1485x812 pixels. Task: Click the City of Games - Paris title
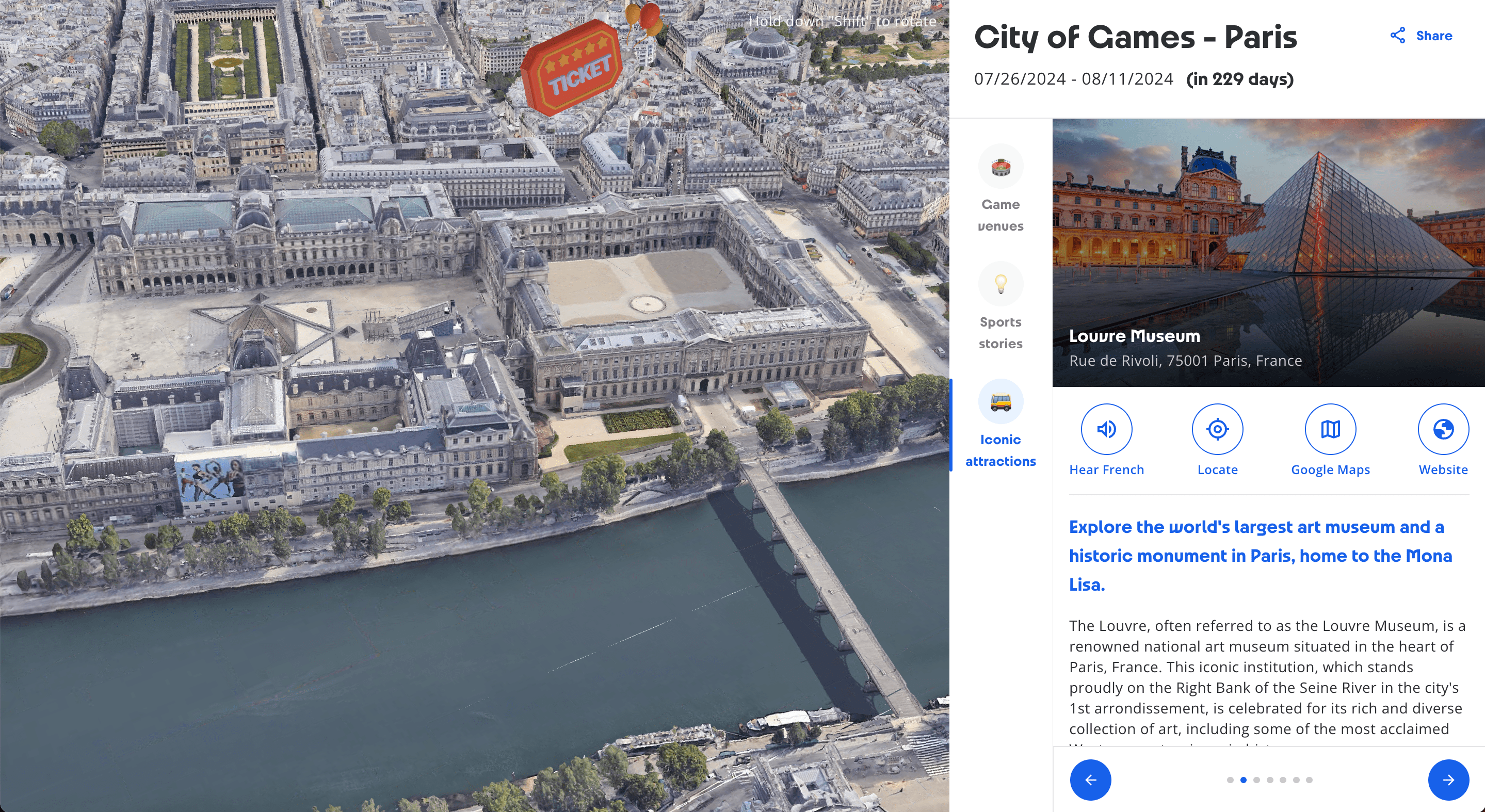tap(1135, 38)
